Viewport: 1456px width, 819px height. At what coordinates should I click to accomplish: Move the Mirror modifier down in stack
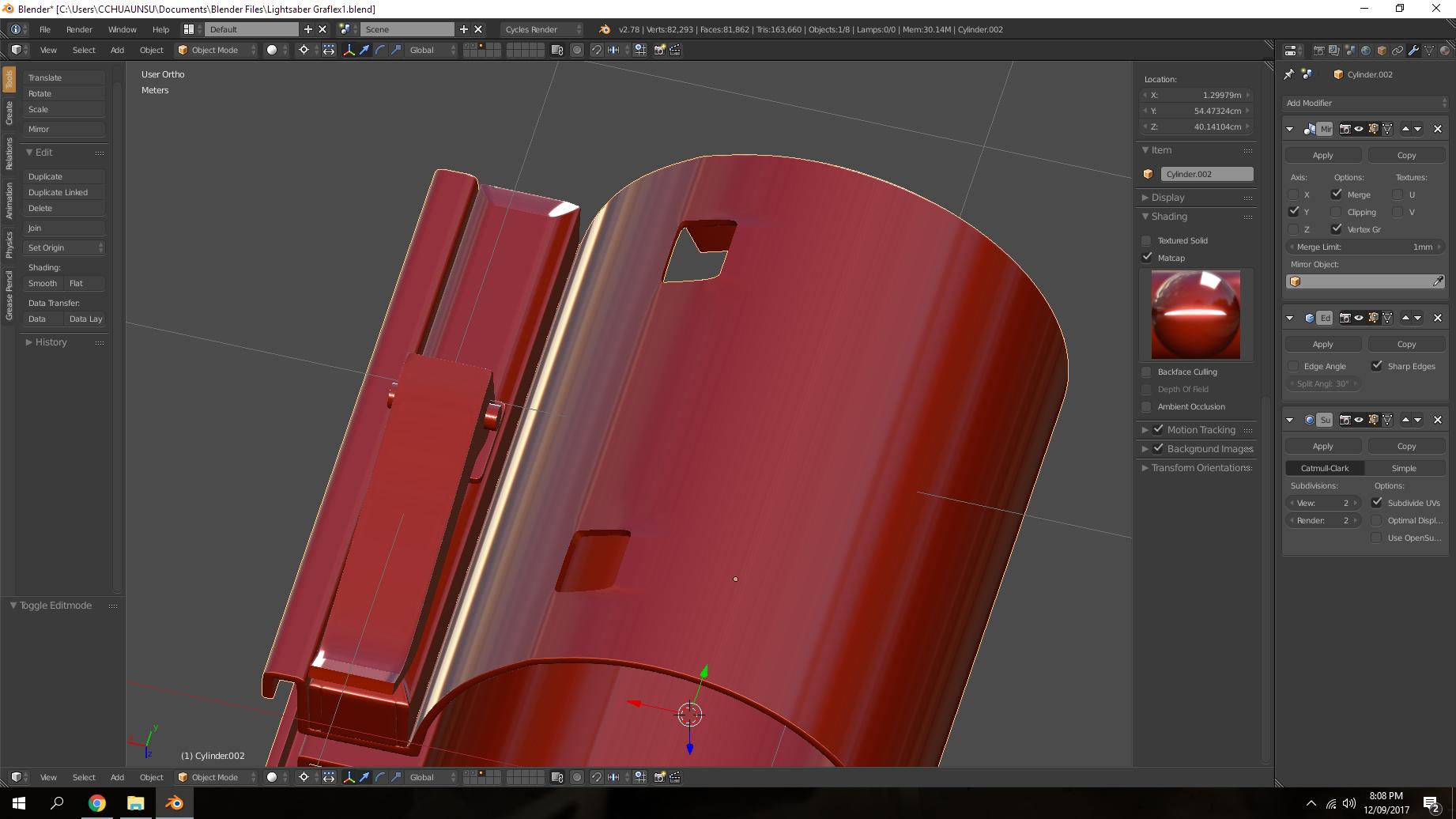point(1418,129)
